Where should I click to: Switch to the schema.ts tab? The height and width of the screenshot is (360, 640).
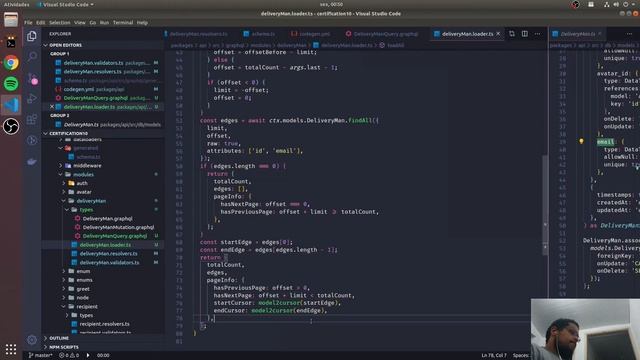[x=260, y=34]
